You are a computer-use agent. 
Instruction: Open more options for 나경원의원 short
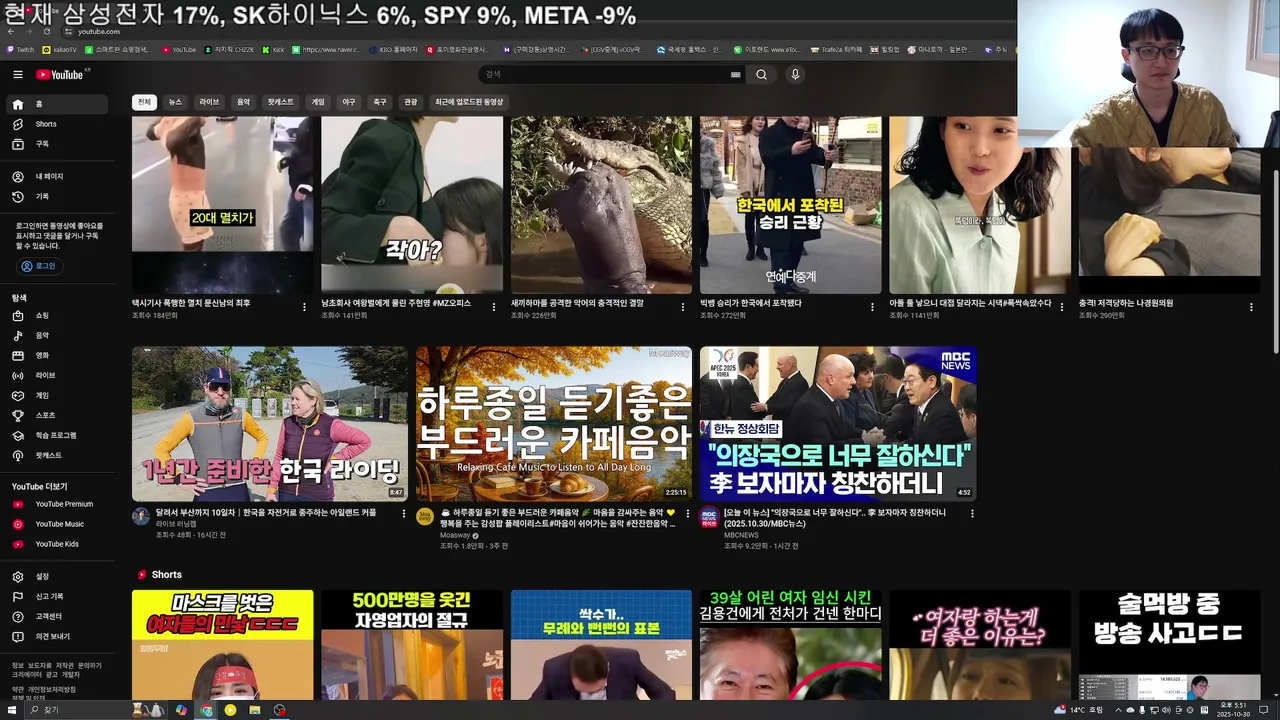[1252, 307]
